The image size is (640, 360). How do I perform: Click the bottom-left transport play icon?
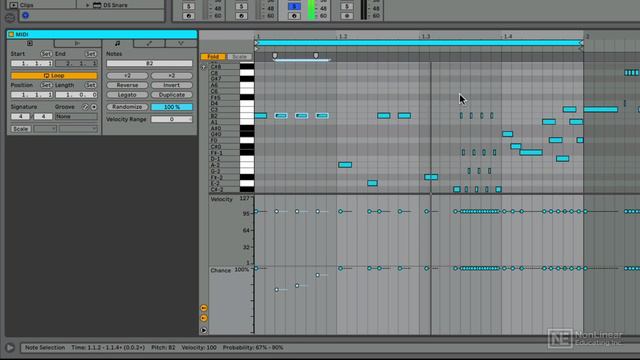click(x=10, y=348)
